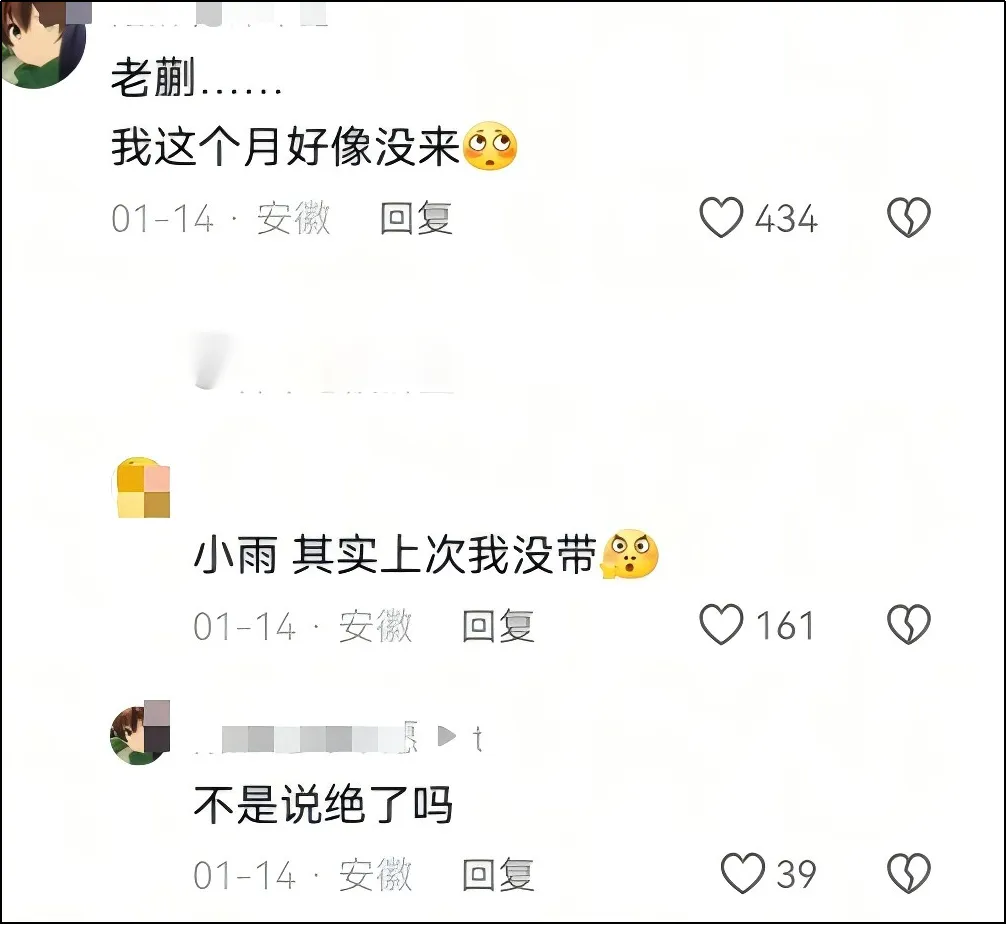
Task: Like the comment with 434 likes
Action: coord(721,217)
